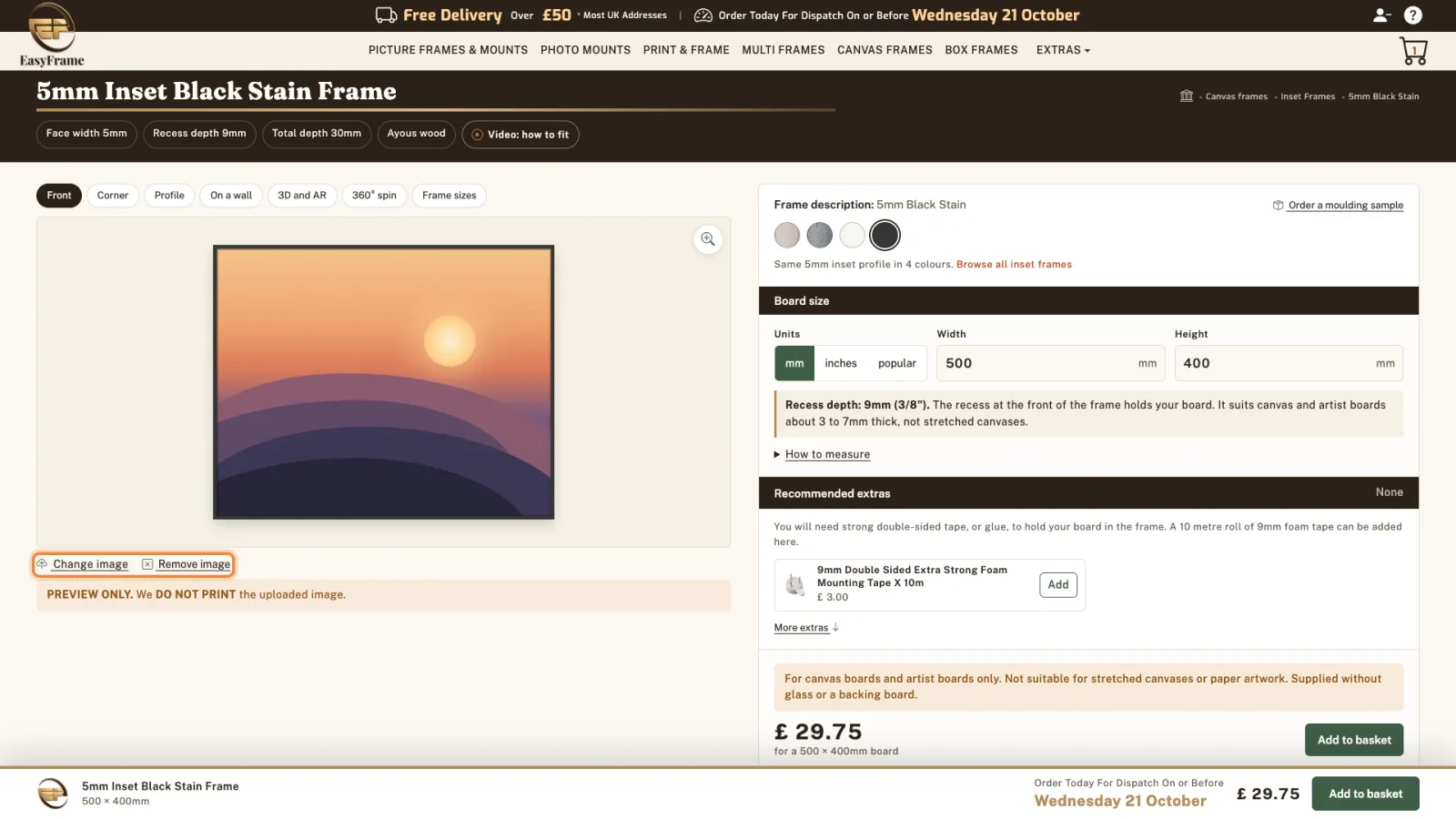Open the 360° spin view
The height and width of the screenshot is (819, 1456).
374,196
